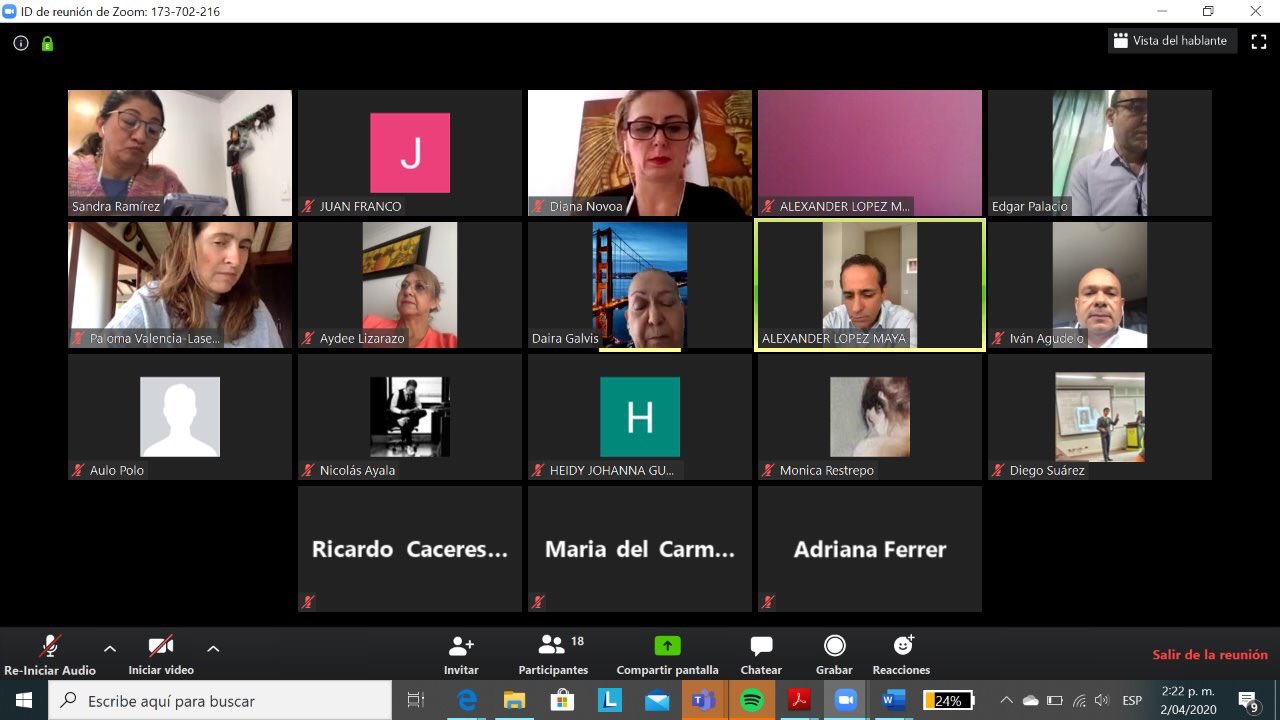Click the green encryption lock icon
Image resolution: width=1280 pixels, height=720 pixels.
pos(47,43)
